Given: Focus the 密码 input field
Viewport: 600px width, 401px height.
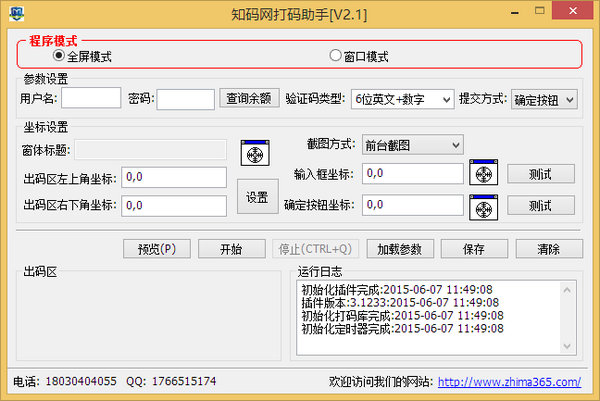Looking at the screenshot, I should pyautogui.click(x=186, y=99).
